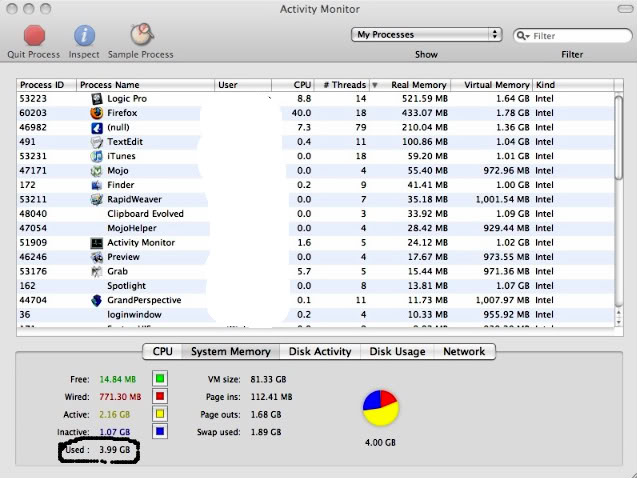This screenshot has height=478, width=637.
Task: Click Logic Pro real memory 521.59 MB
Action: pos(425,99)
